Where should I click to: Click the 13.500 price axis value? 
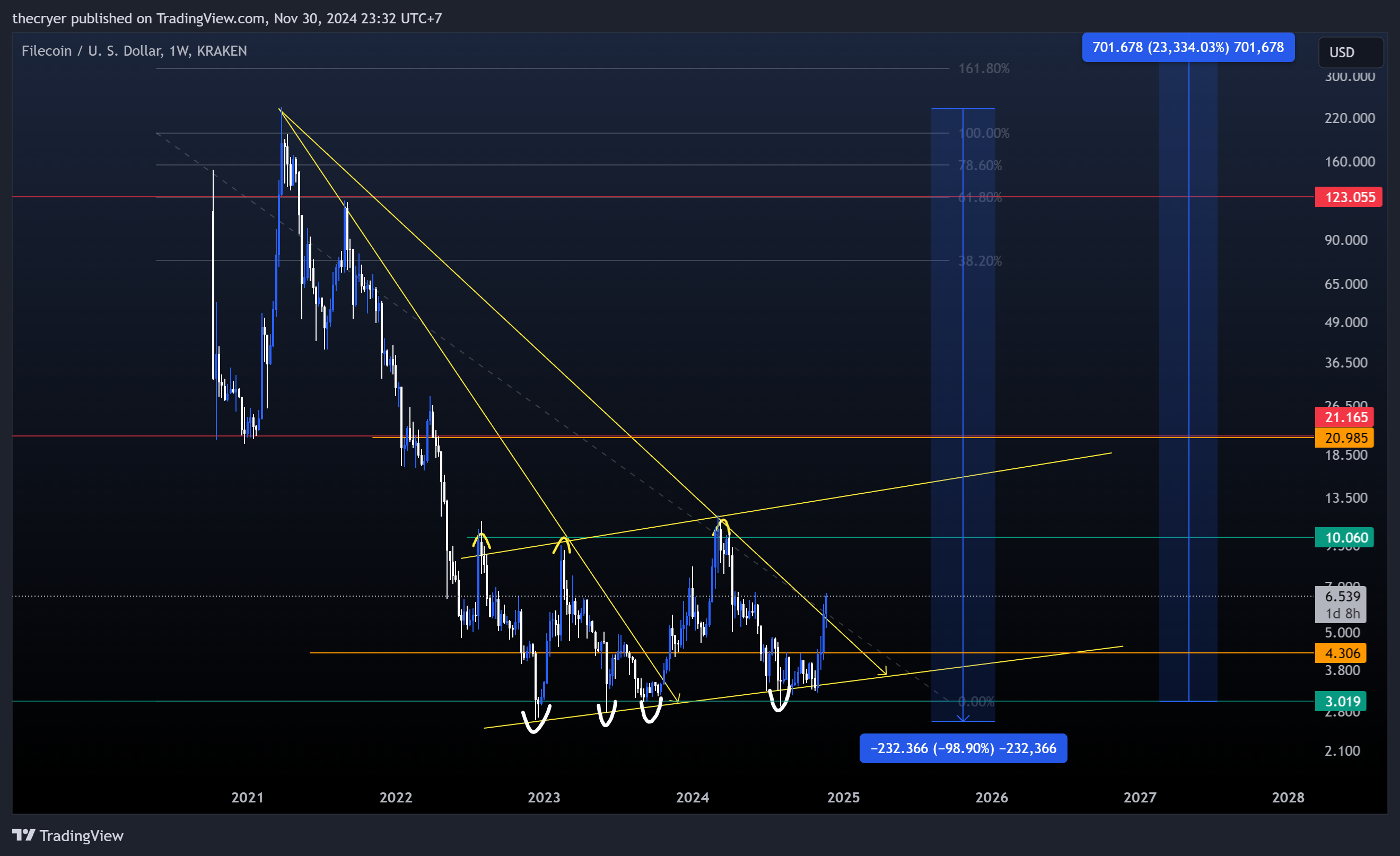1346,498
